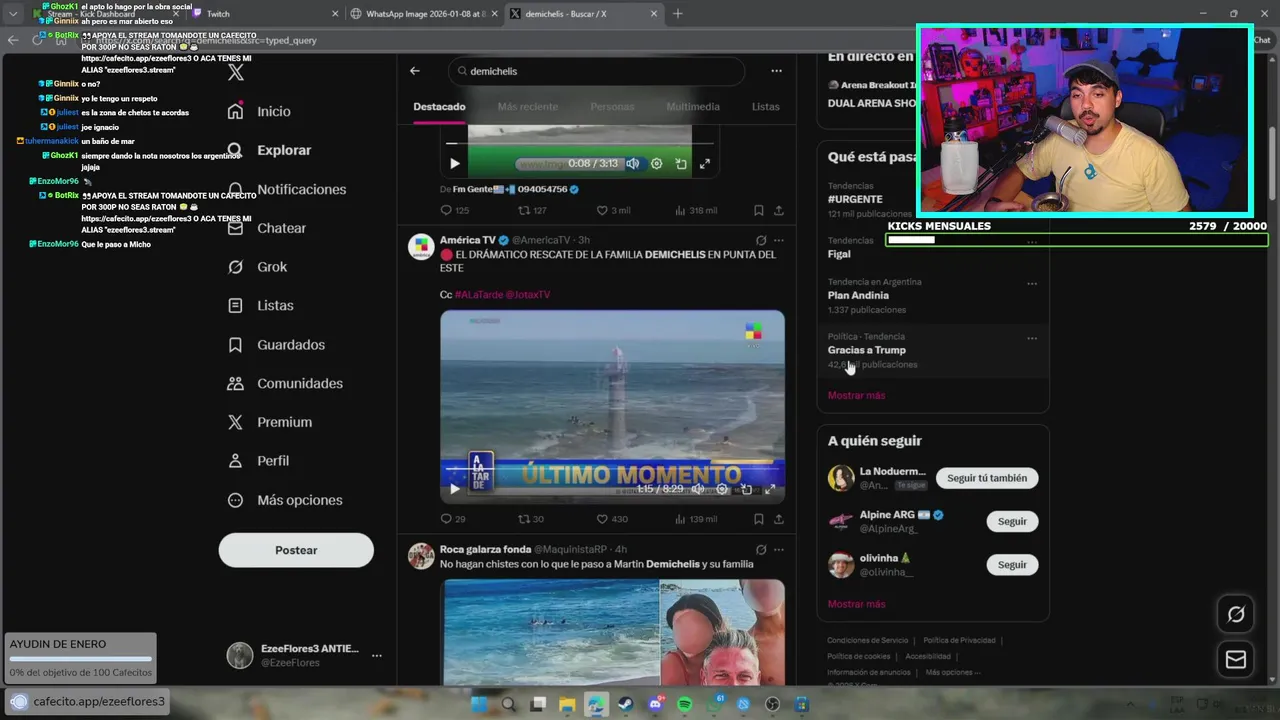The image size is (1280, 720).
Task: Open options for Plan Andinia trend
Action: click(x=1032, y=284)
